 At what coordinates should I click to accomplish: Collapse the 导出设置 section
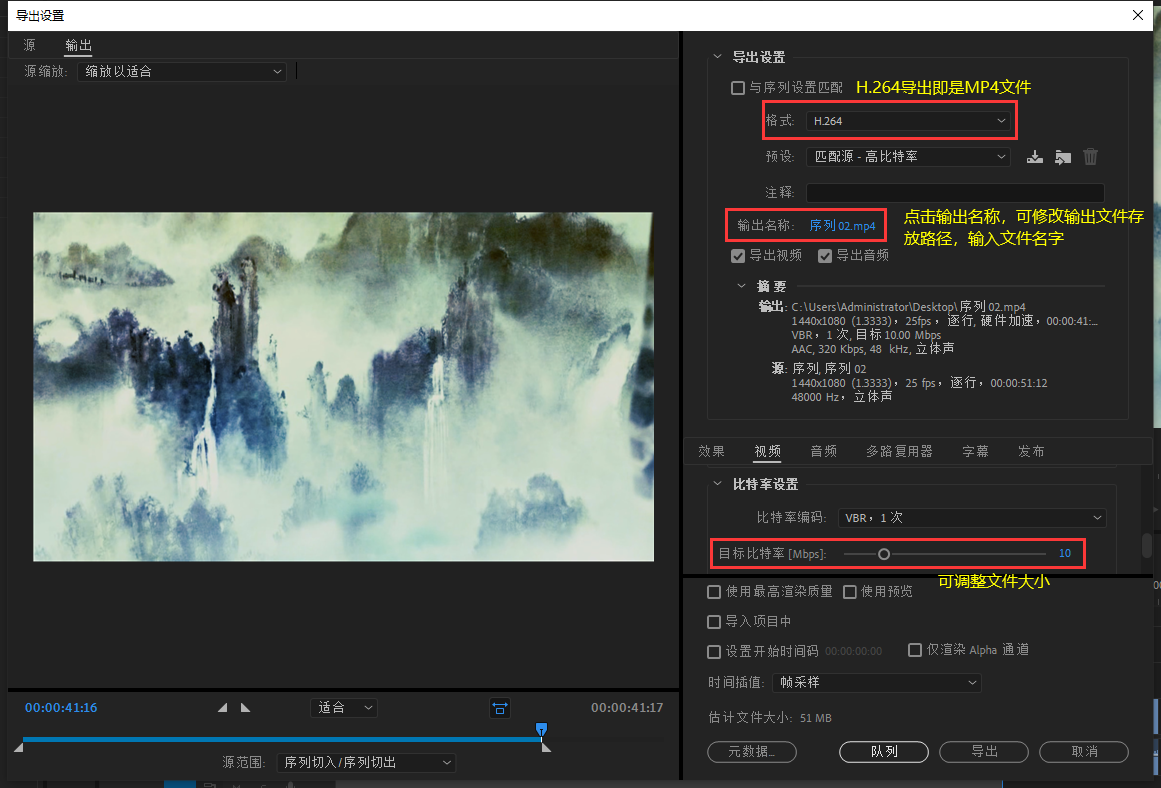pyautogui.click(x=717, y=57)
